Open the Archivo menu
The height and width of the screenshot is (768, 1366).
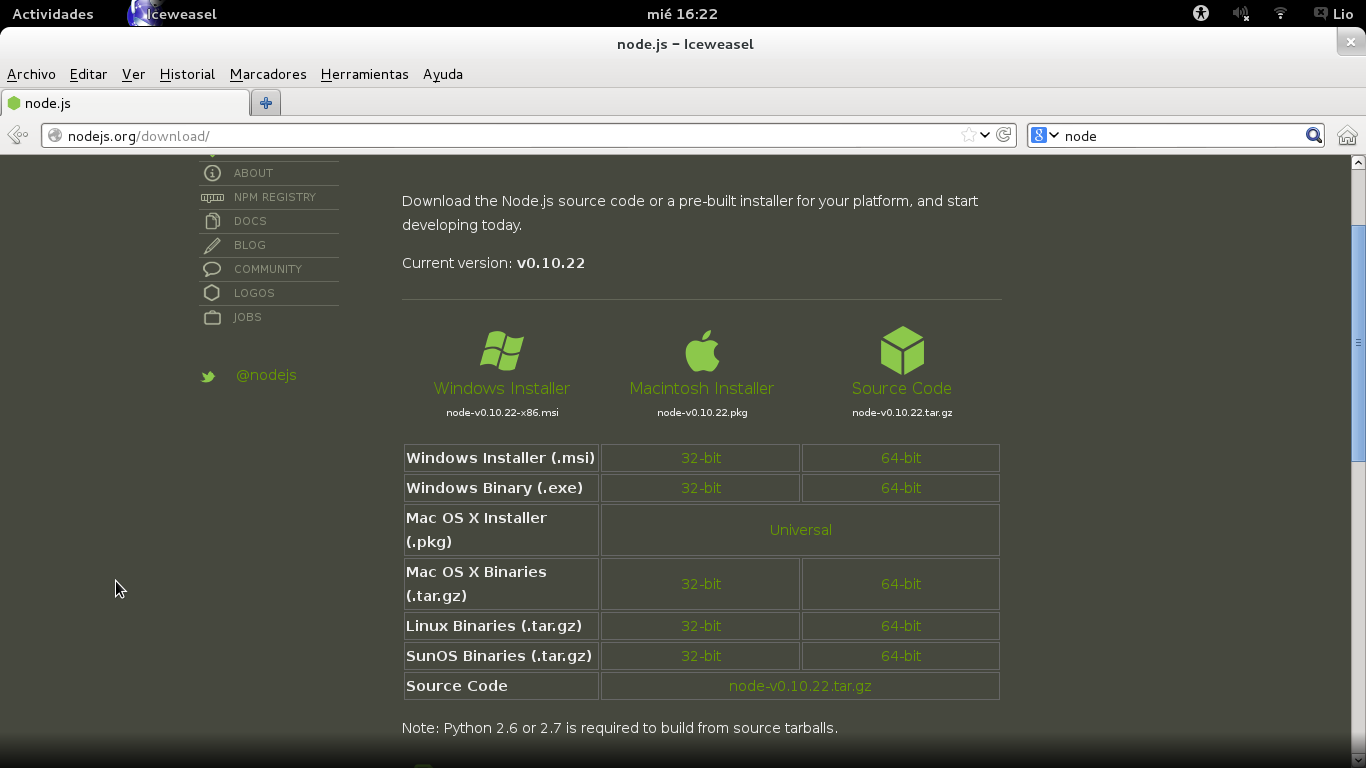click(x=31, y=74)
